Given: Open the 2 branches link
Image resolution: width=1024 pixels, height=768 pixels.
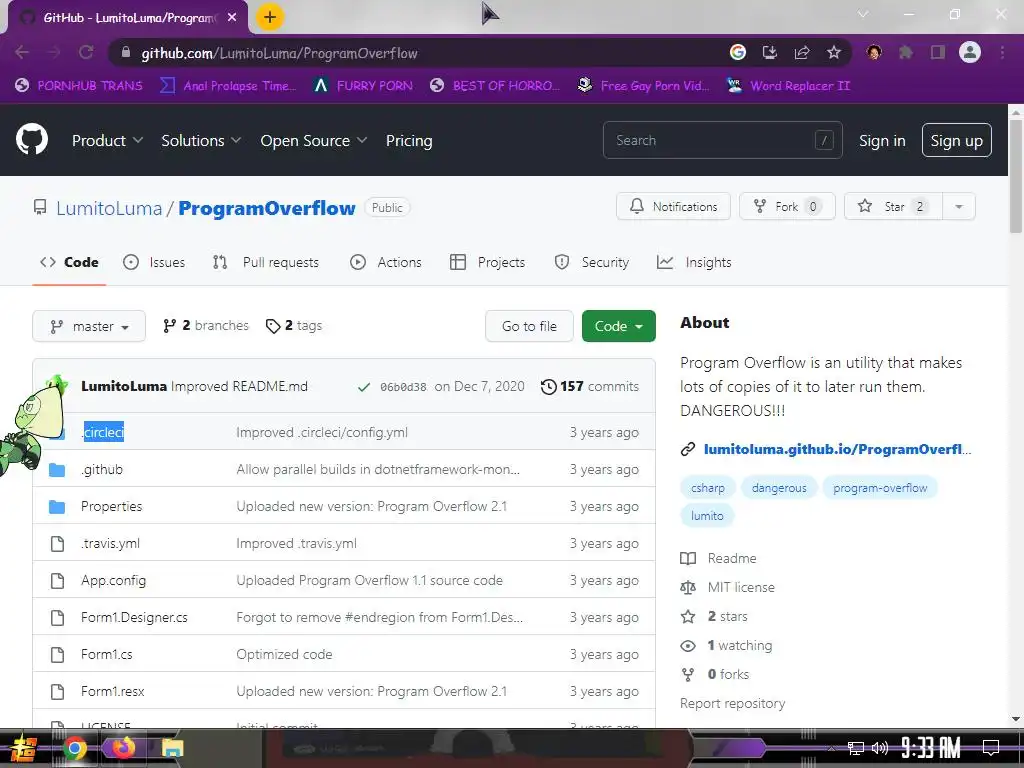Looking at the screenshot, I should 206,325.
